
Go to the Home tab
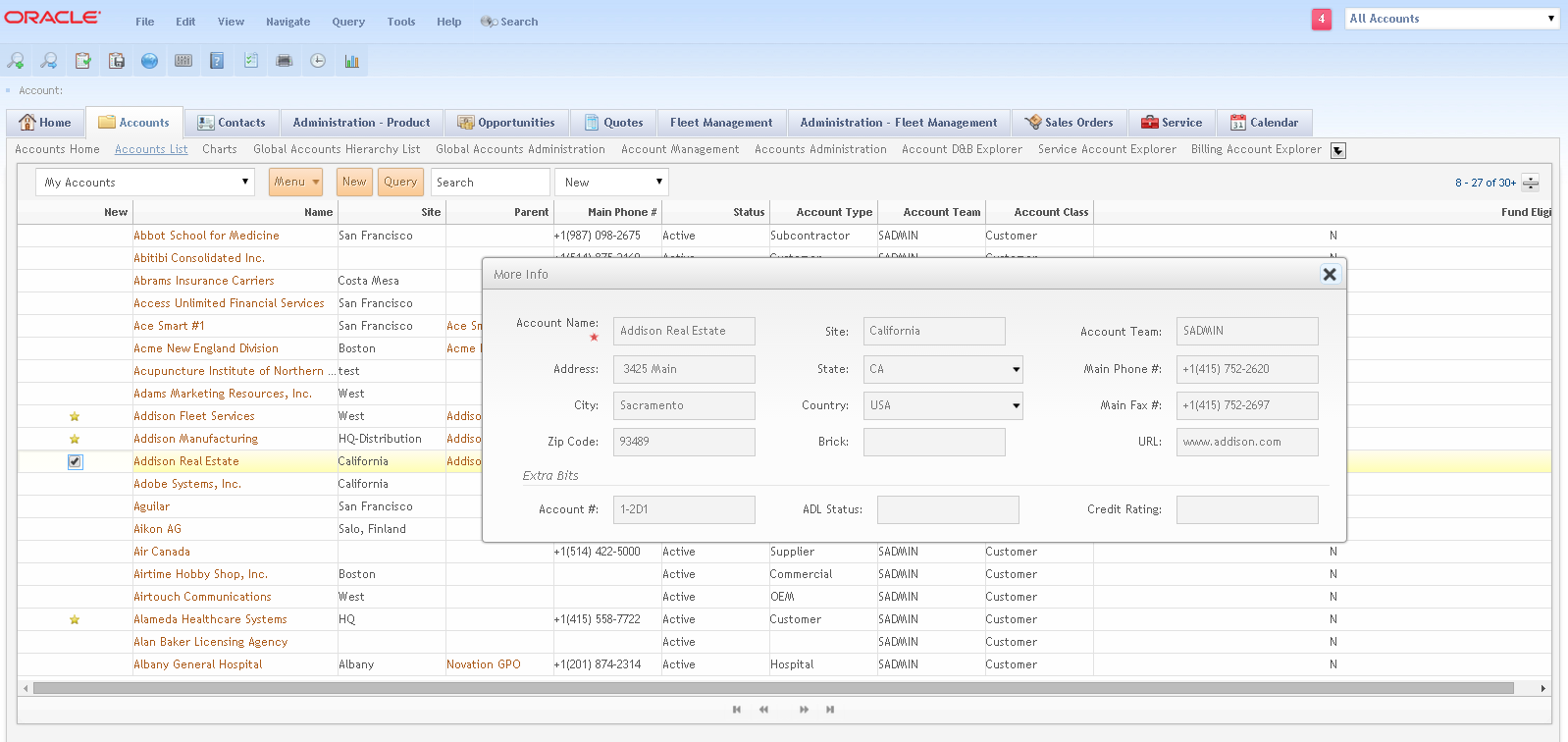45,123
